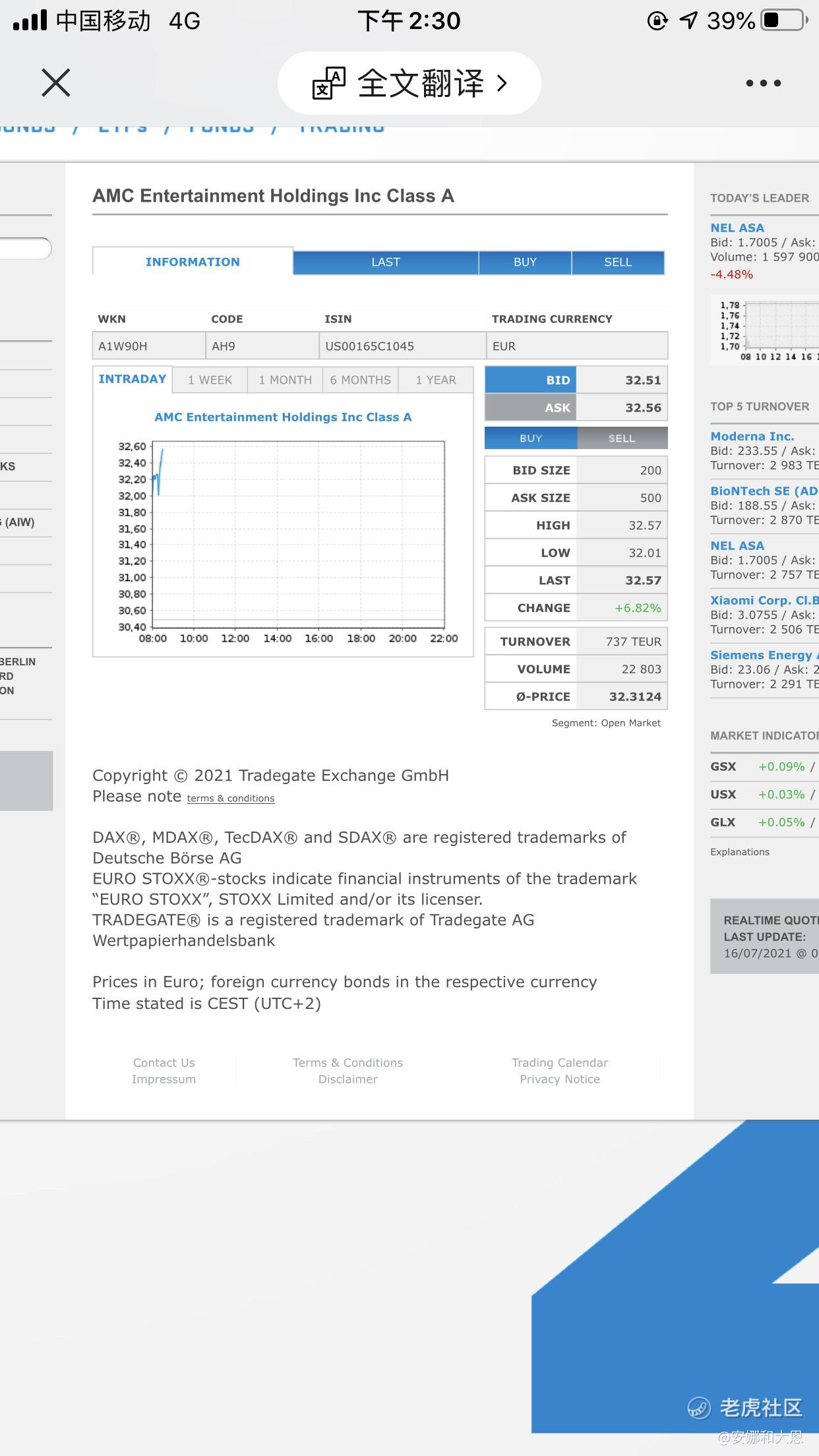
Task: Click the ASK price 32.56
Action: tap(643, 408)
